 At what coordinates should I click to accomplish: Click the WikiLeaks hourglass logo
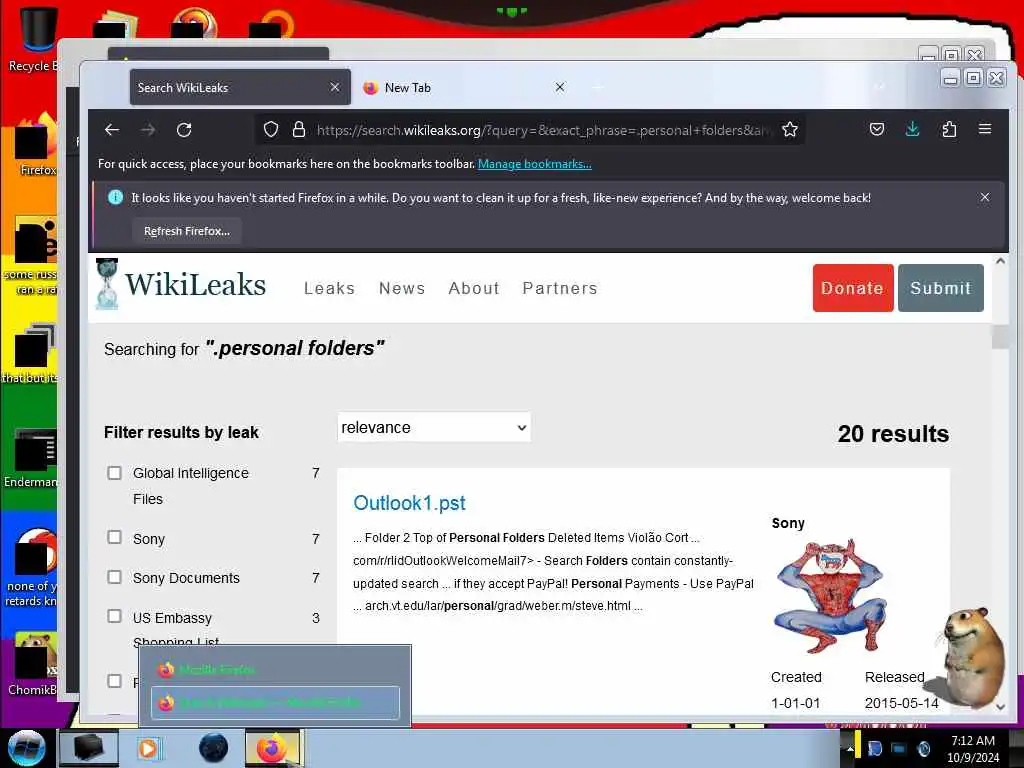[106, 284]
